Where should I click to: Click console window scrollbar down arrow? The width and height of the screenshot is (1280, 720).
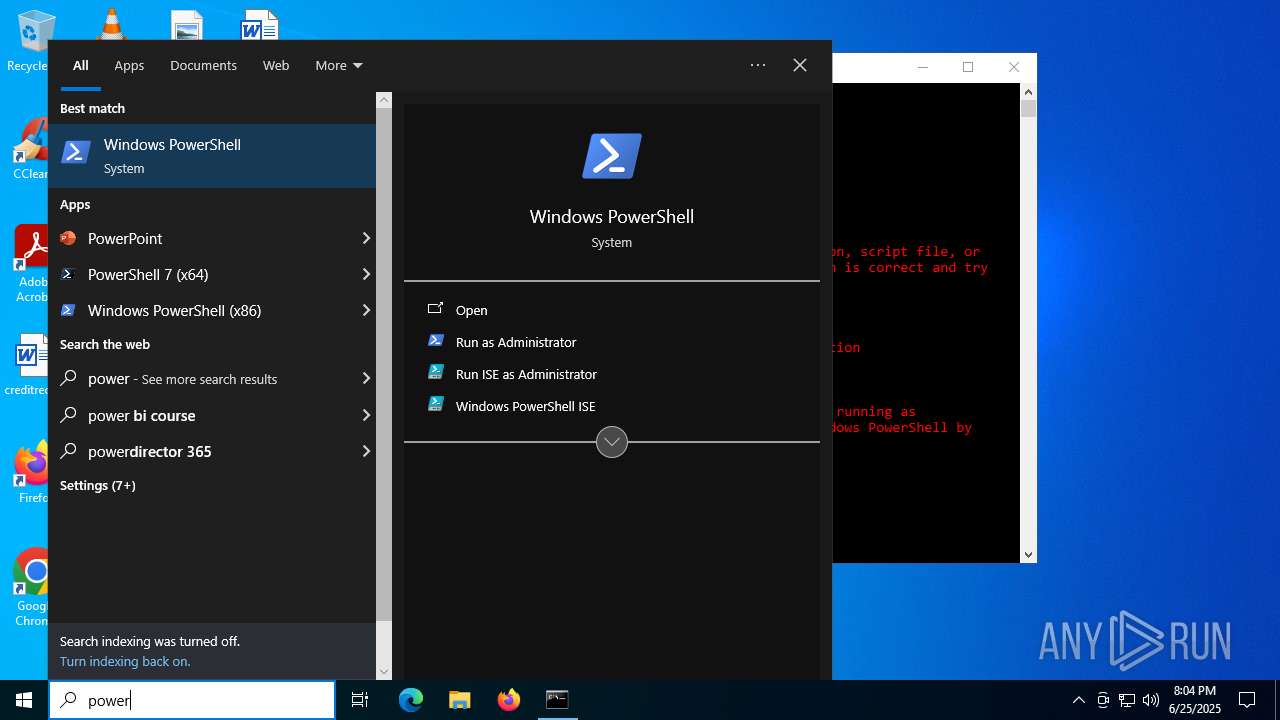point(1028,554)
